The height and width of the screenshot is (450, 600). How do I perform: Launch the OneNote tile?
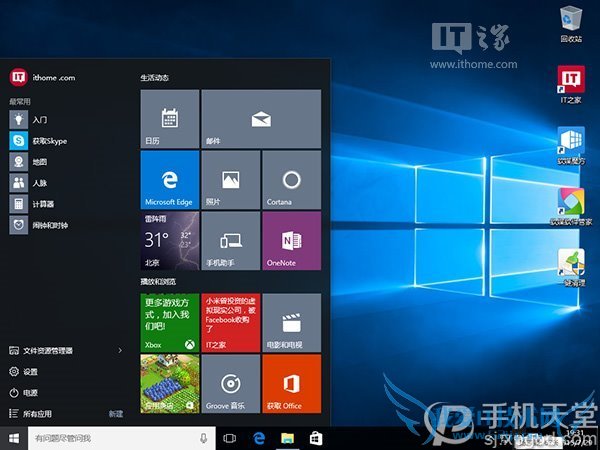(292, 241)
